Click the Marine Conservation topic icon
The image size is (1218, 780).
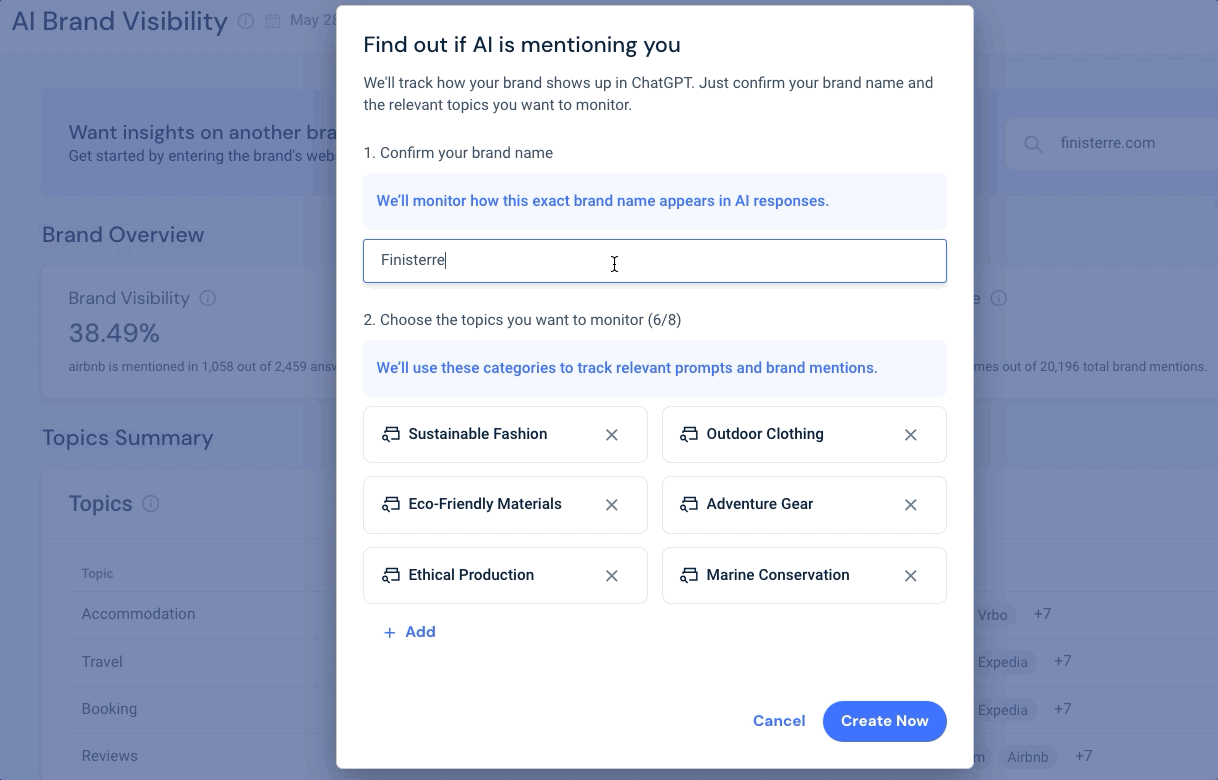(689, 575)
